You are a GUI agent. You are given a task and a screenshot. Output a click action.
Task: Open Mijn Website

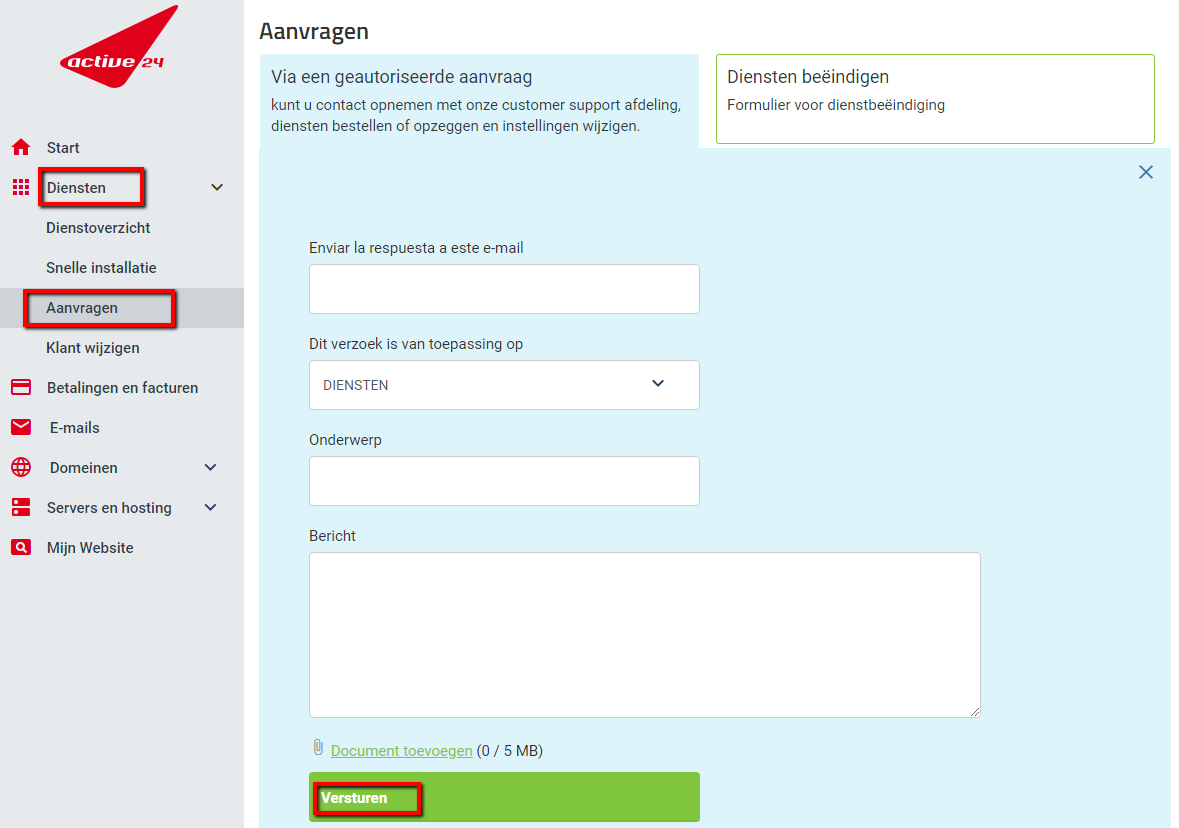90,547
